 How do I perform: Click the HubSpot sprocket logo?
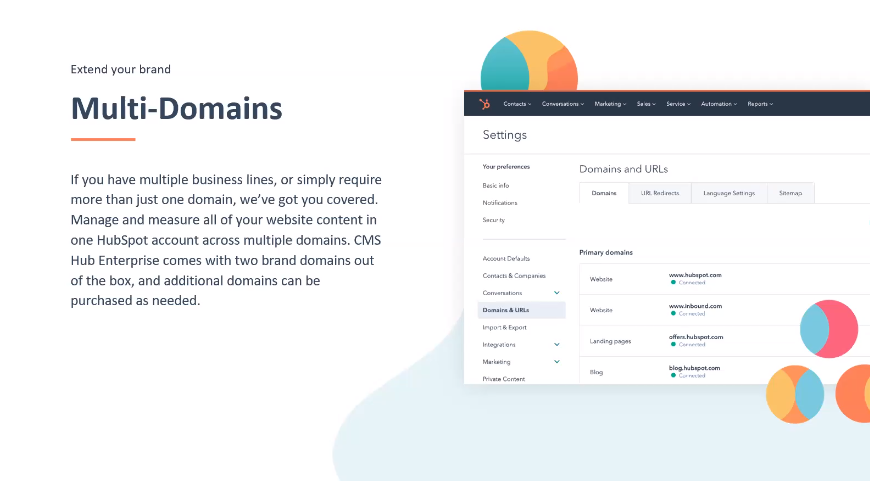pyautogui.click(x=484, y=104)
